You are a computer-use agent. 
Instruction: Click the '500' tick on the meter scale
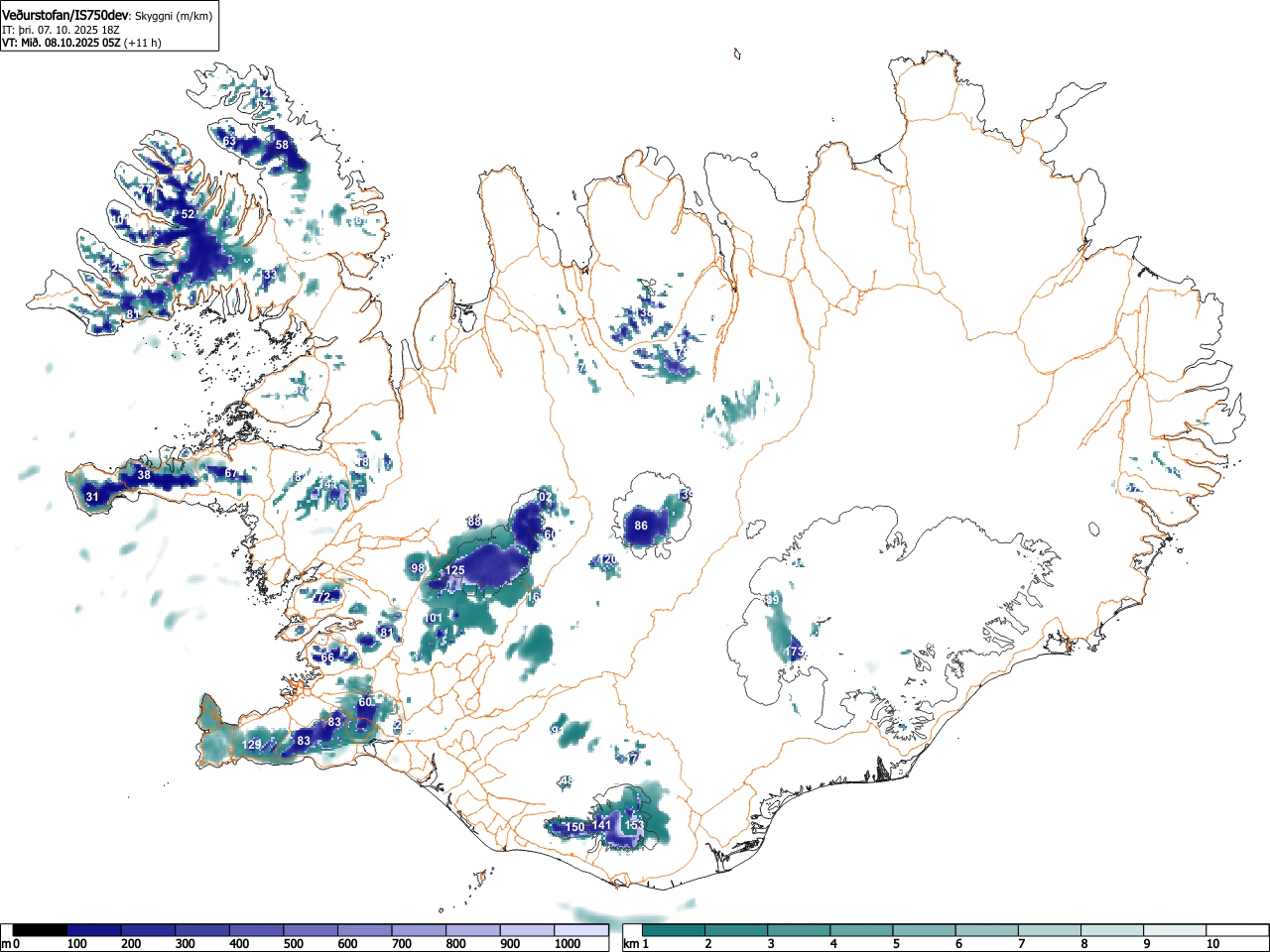(294, 944)
